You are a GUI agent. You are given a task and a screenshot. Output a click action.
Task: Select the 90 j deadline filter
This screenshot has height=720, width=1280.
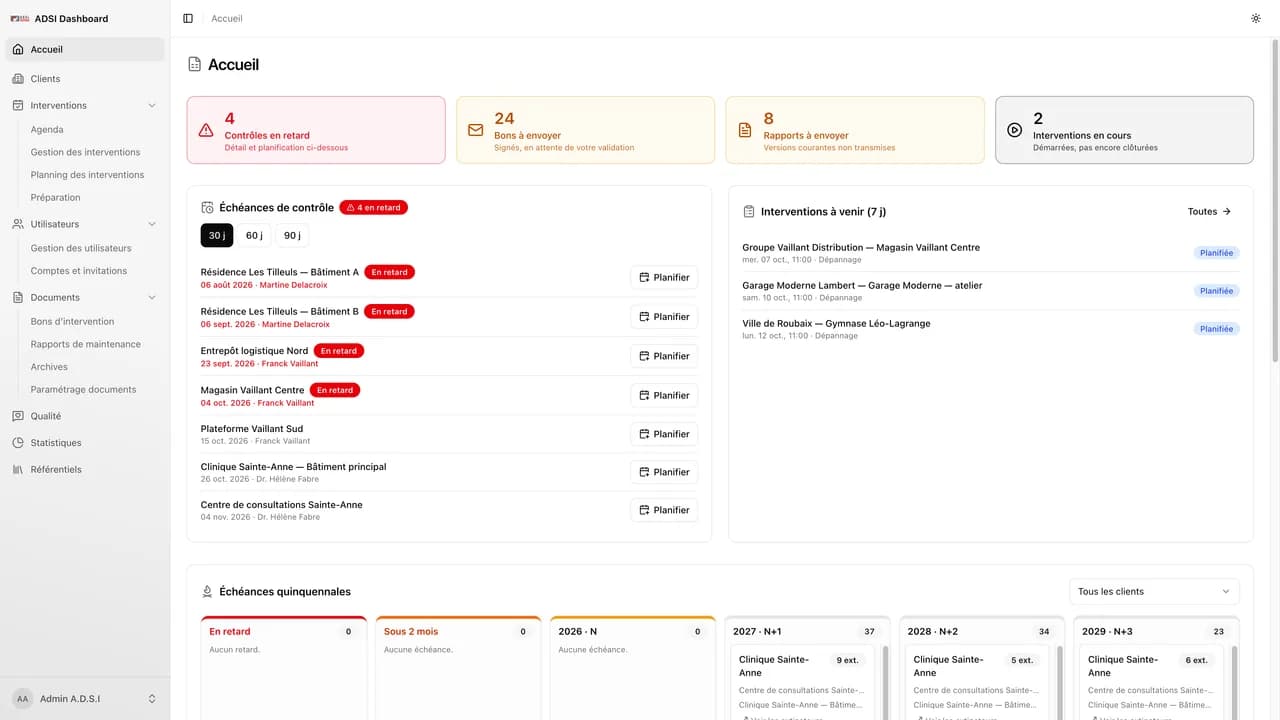292,235
